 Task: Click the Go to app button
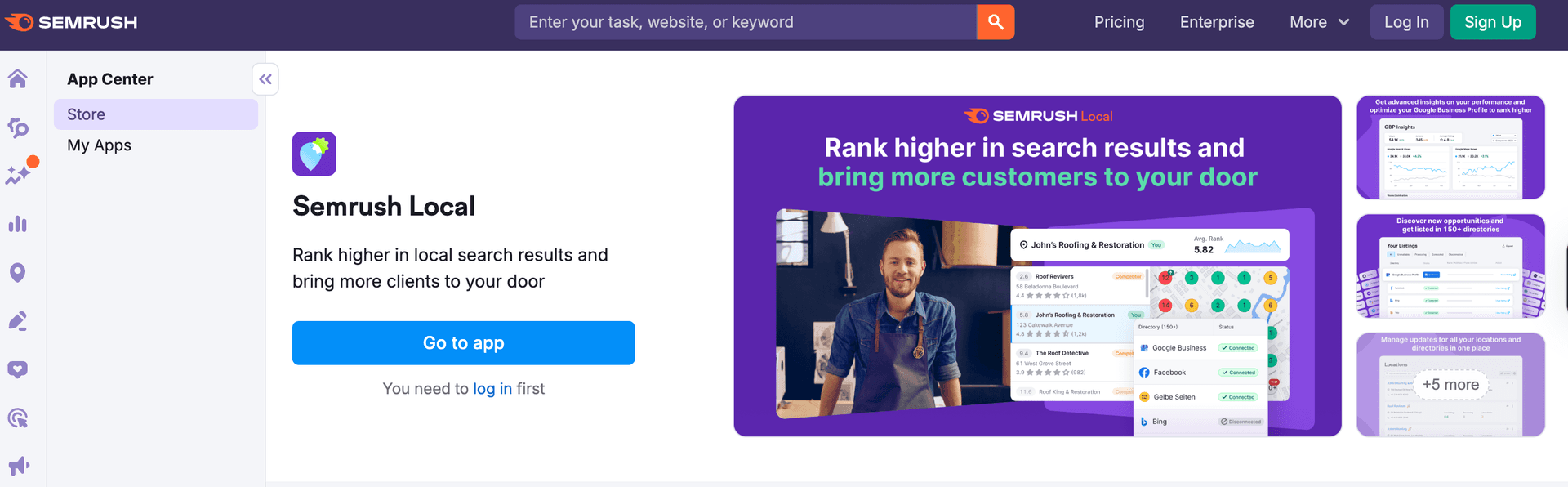click(463, 342)
